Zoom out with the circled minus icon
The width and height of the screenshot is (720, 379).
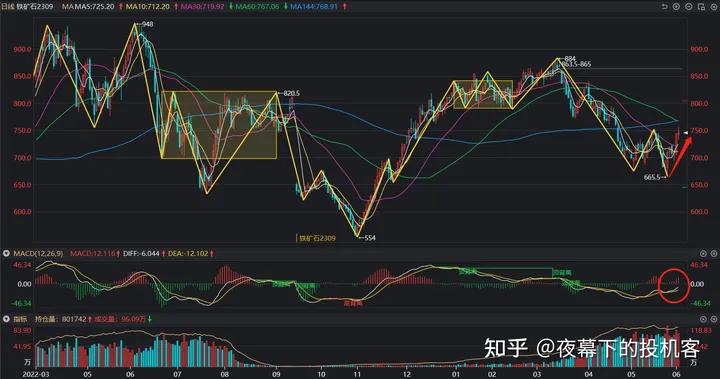click(x=689, y=6)
